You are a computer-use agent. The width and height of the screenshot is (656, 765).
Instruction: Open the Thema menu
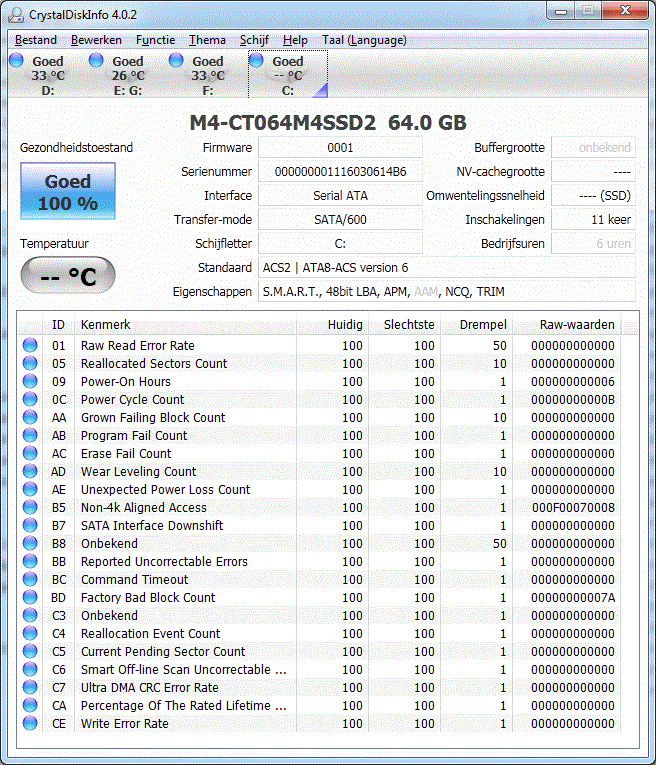coord(207,40)
